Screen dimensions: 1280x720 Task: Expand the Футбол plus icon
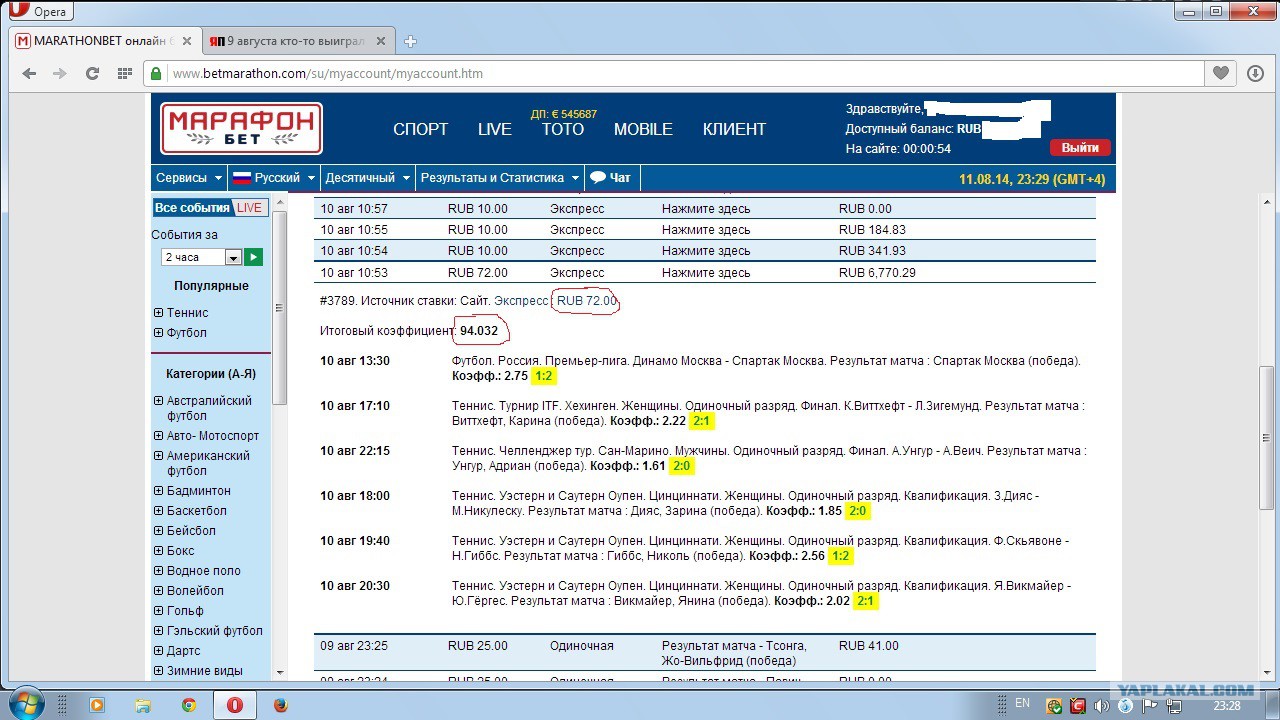pos(158,333)
